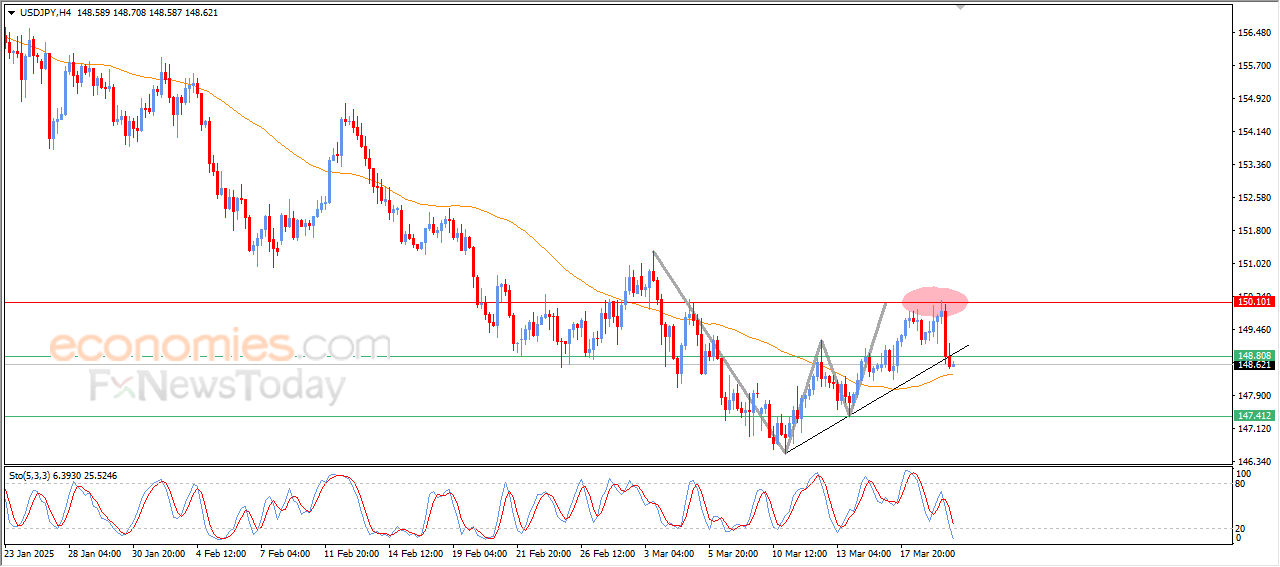The width and height of the screenshot is (1280, 567).
Task: Click the stochastic 100 level label
Action: point(1244,473)
